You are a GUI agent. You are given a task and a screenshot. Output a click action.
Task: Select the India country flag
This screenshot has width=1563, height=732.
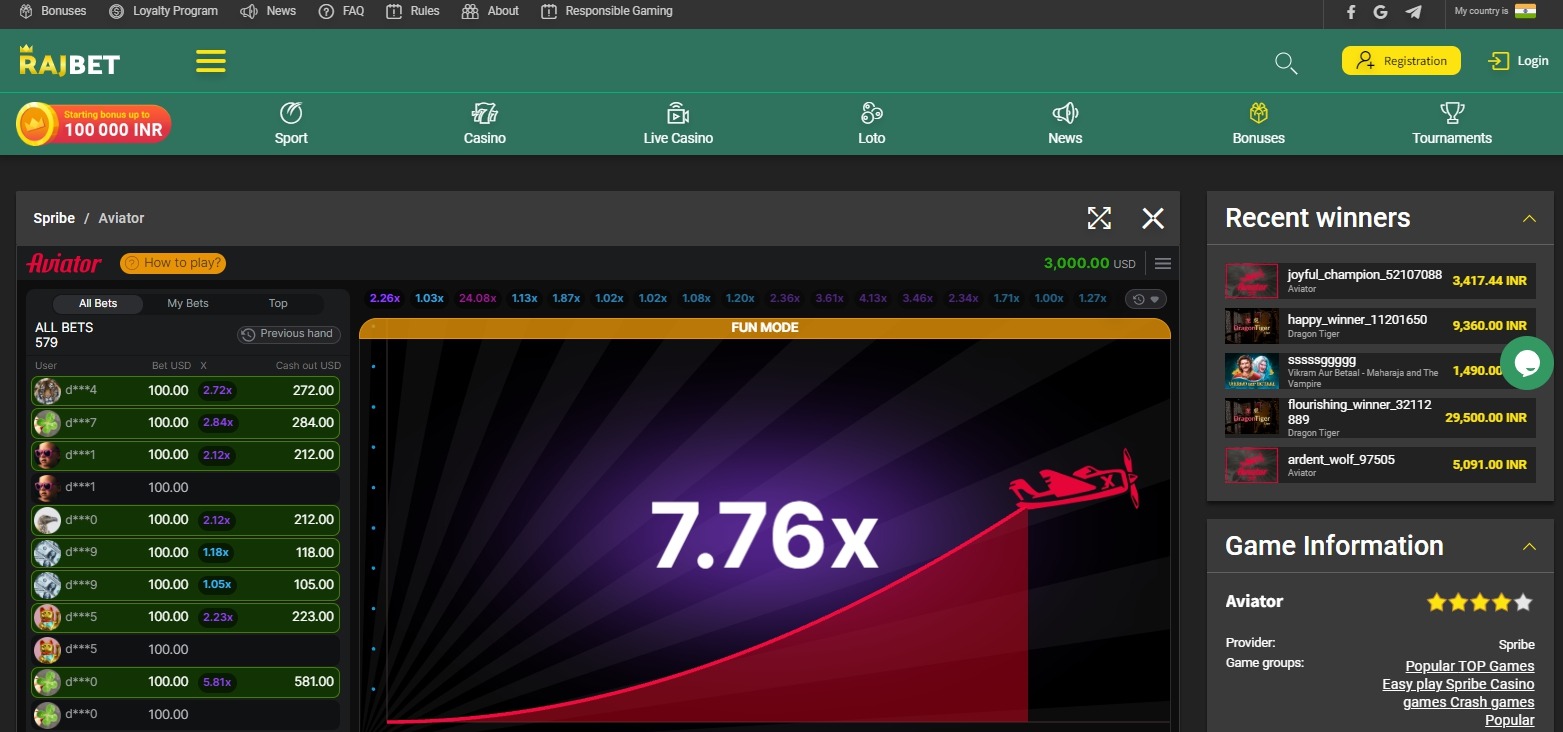pyautogui.click(x=1525, y=11)
